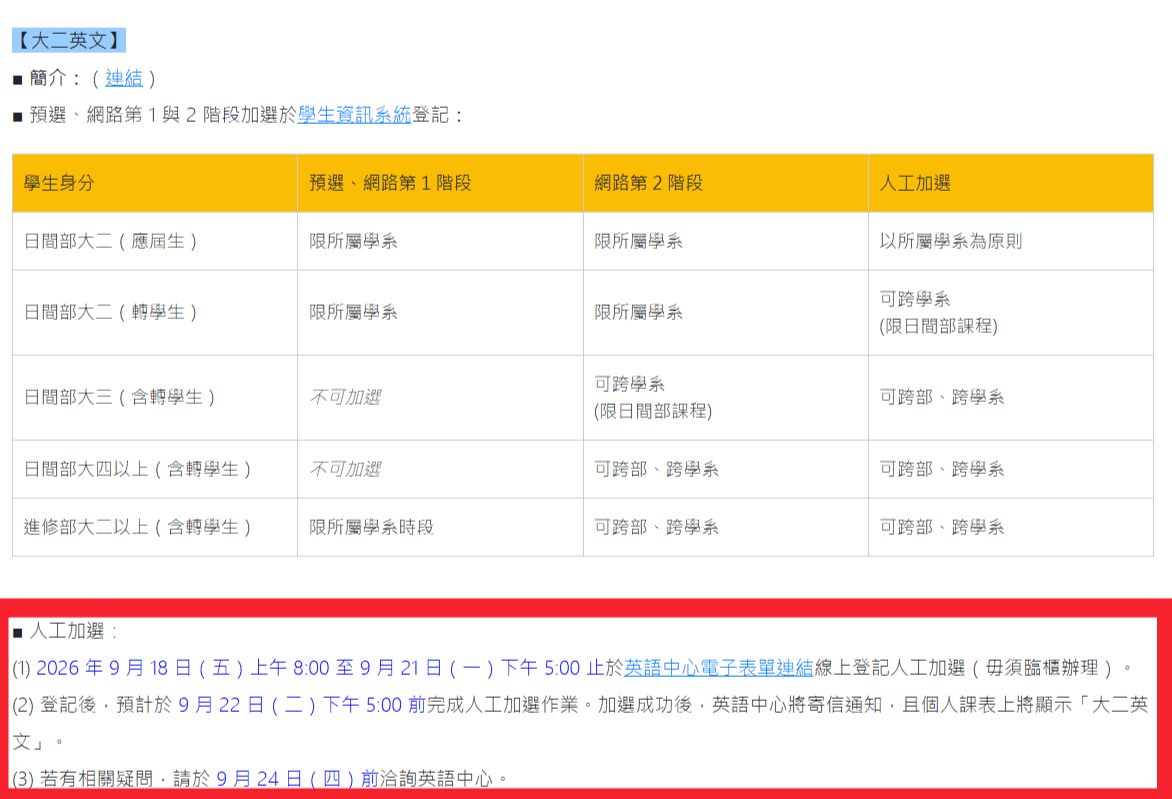Click the 【大二英文】 highlighted heading
Viewport: 1172px width, 799px height.
[x=69, y=40]
